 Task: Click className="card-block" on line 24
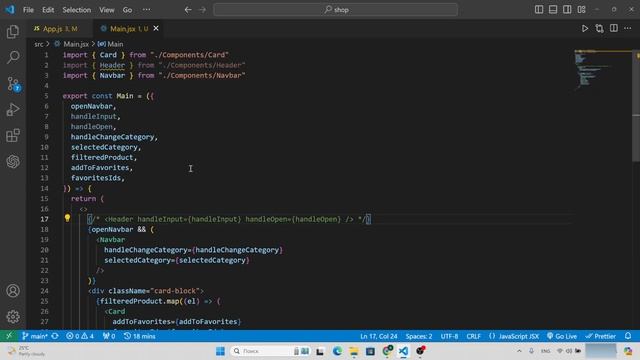click(154, 291)
